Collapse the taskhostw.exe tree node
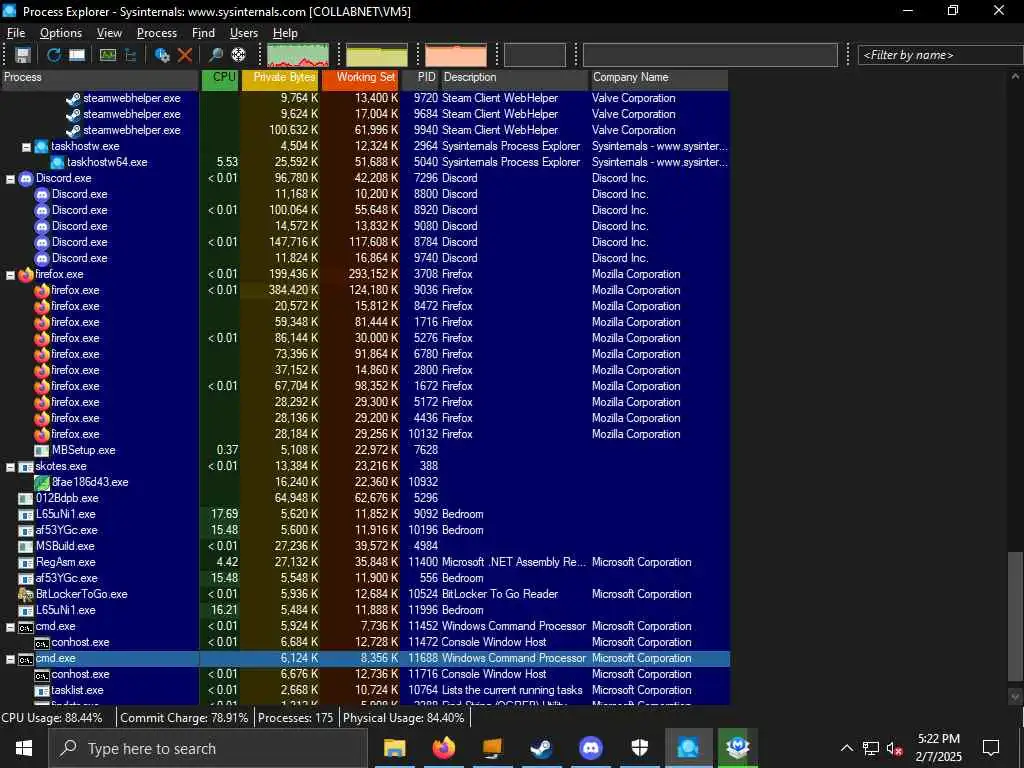The width and height of the screenshot is (1024, 768). [26, 147]
